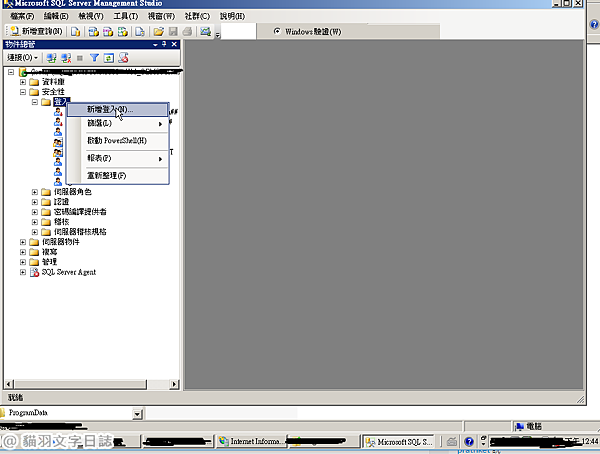
Task: Click the Filter funnel icon
Action: (x=94, y=58)
